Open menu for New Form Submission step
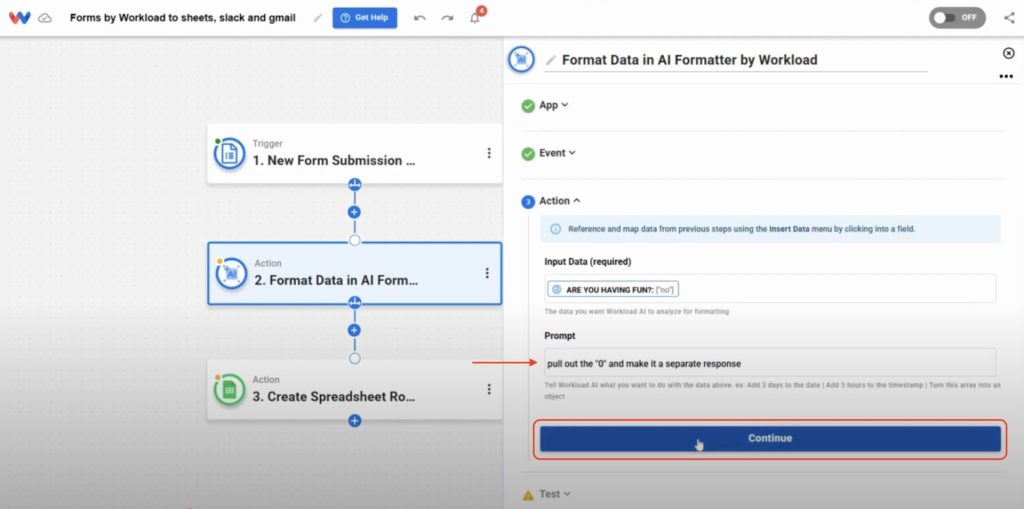The width and height of the screenshot is (1024, 509). [x=488, y=153]
